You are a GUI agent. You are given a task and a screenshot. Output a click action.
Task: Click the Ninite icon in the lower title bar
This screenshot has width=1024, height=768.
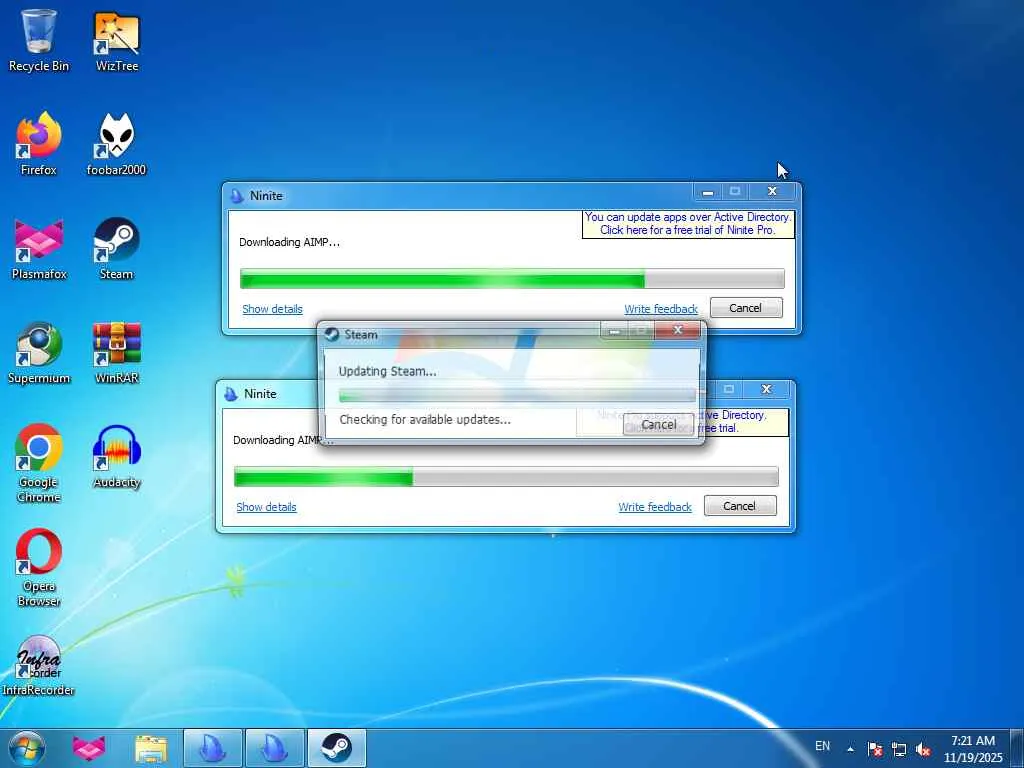[x=231, y=394]
